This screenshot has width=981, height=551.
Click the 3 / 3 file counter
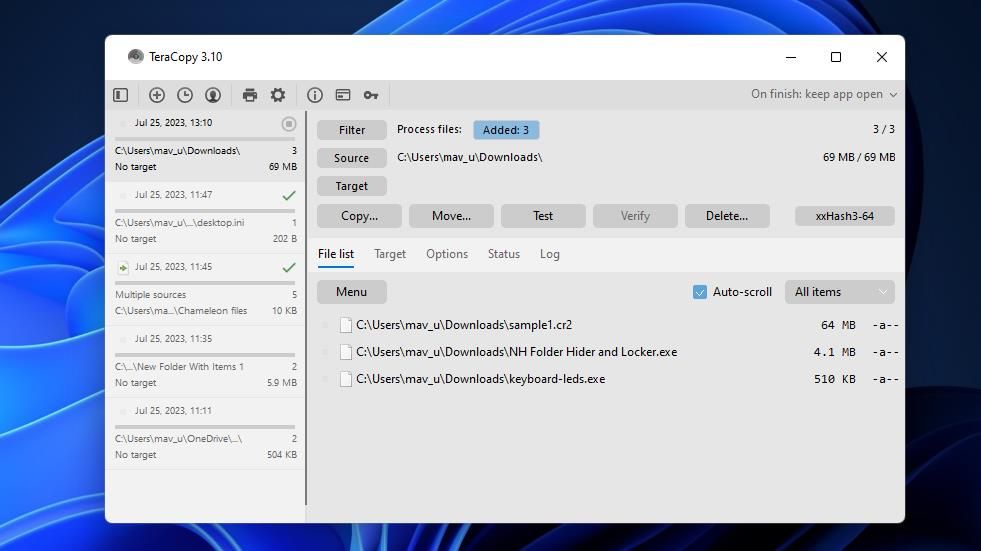883,129
